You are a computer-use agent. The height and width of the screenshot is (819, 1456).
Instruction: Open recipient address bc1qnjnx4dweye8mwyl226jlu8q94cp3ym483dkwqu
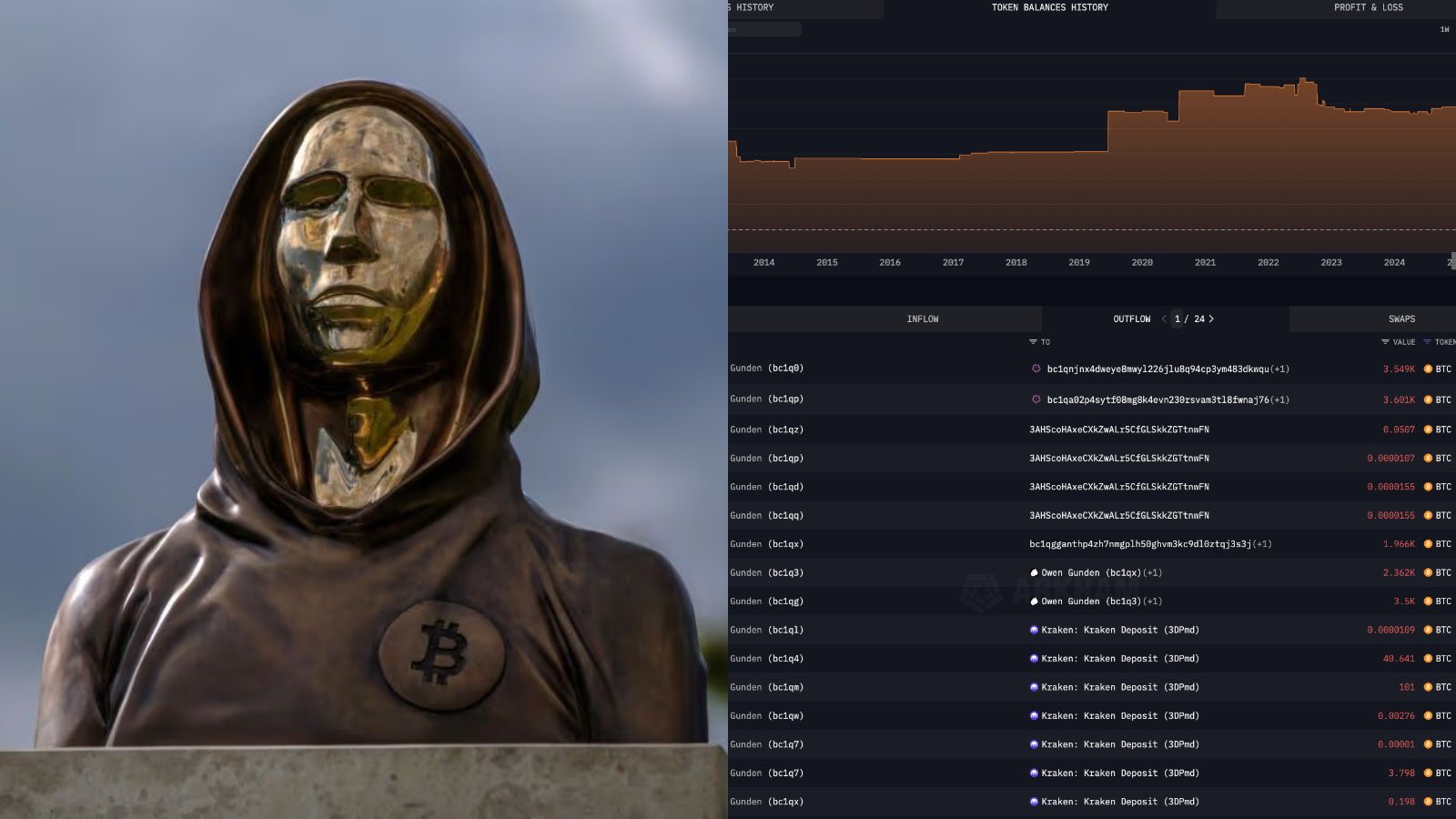[1158, 369]
